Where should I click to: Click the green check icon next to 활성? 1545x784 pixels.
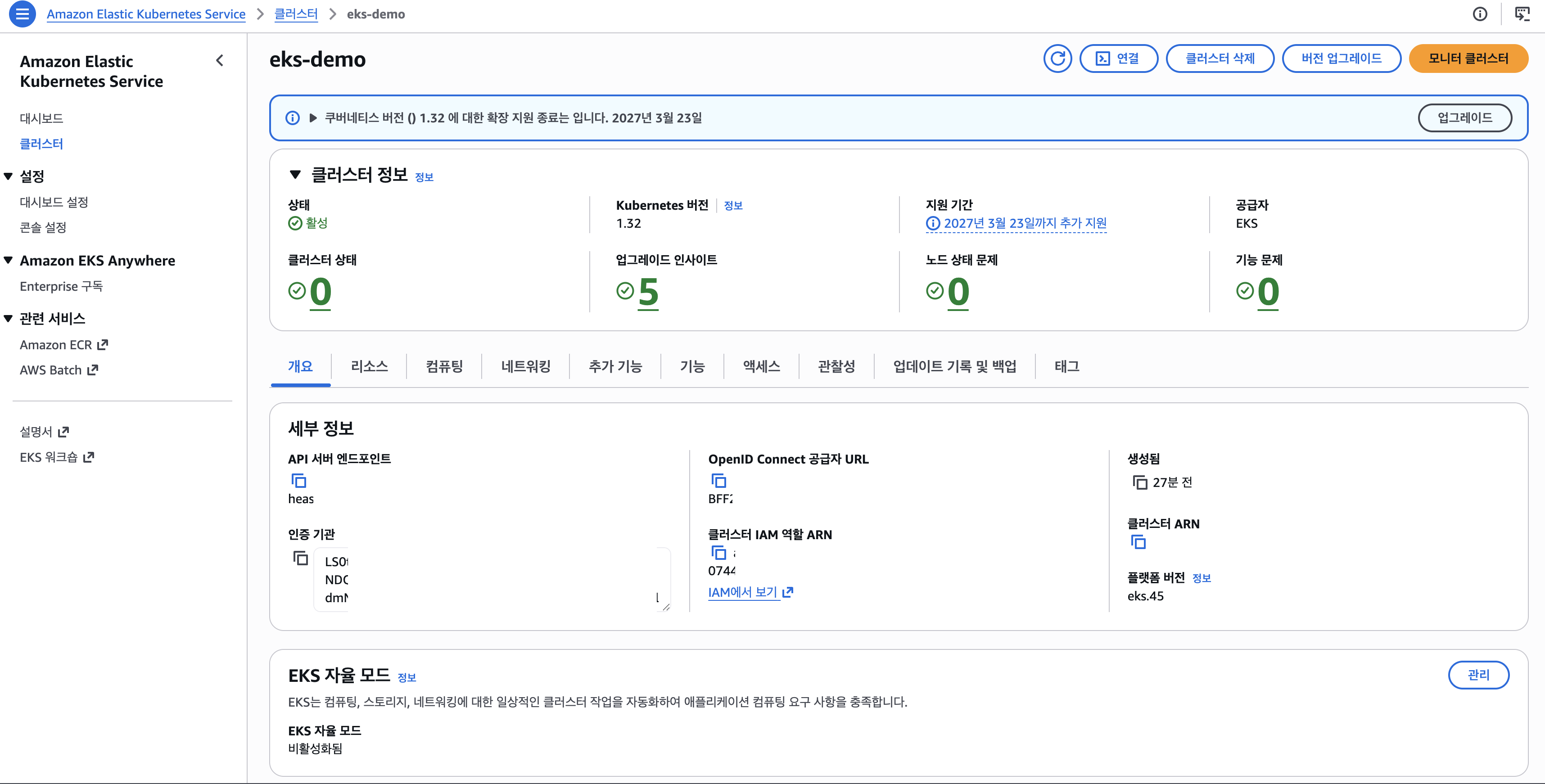tap(295, 224)
